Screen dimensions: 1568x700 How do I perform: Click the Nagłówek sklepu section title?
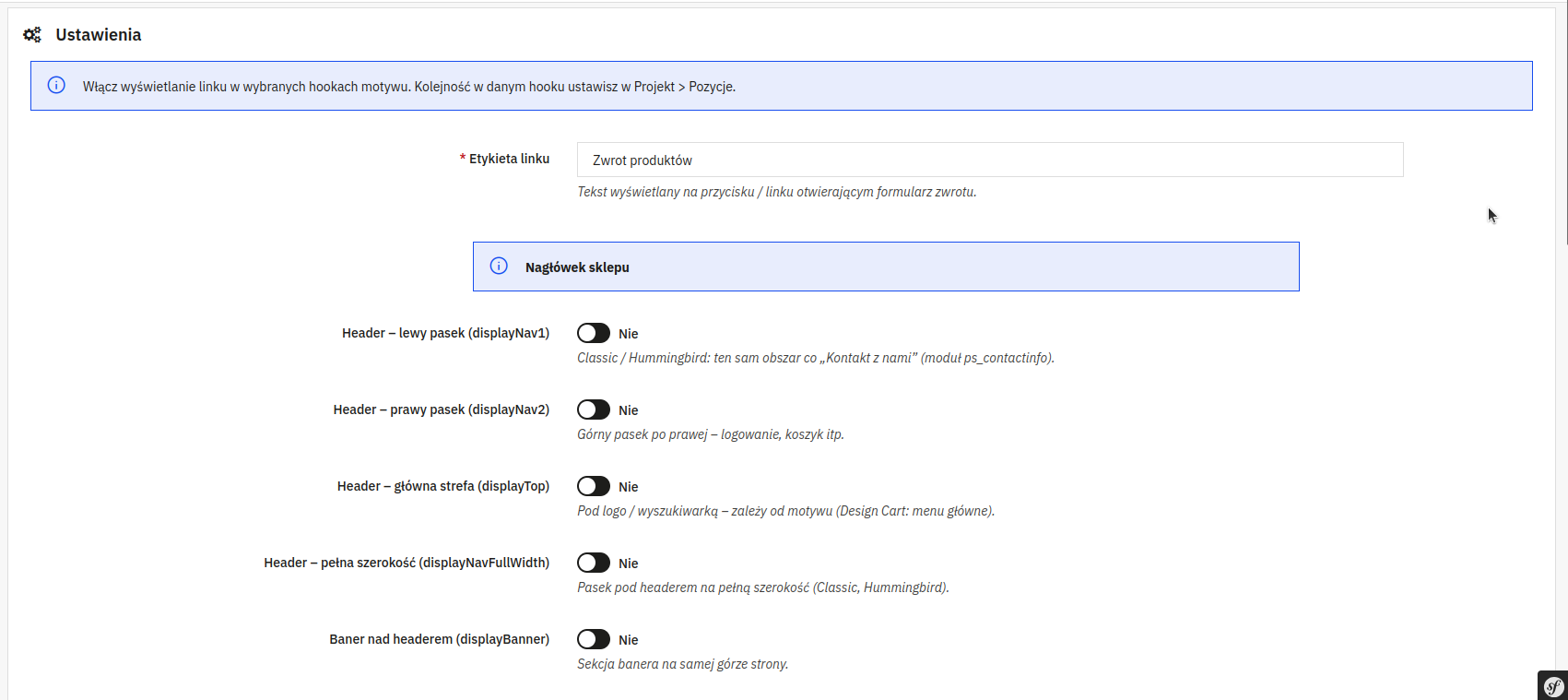click(577, 267)
